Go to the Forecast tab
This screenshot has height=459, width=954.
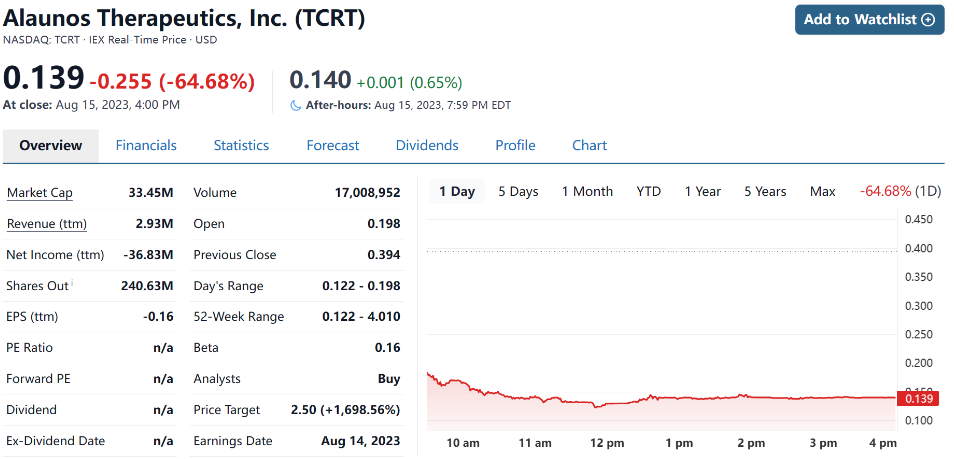(332, 145)
